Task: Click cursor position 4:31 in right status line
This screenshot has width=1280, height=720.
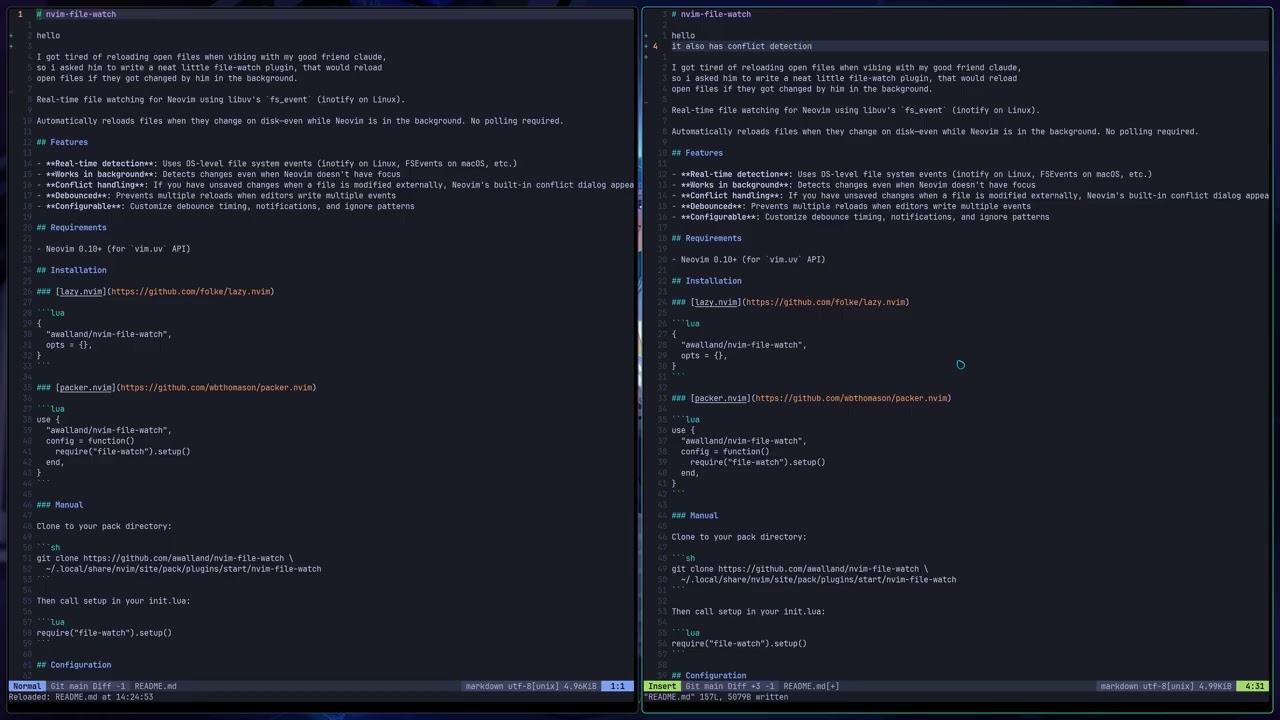Action: coord(1254,686)
